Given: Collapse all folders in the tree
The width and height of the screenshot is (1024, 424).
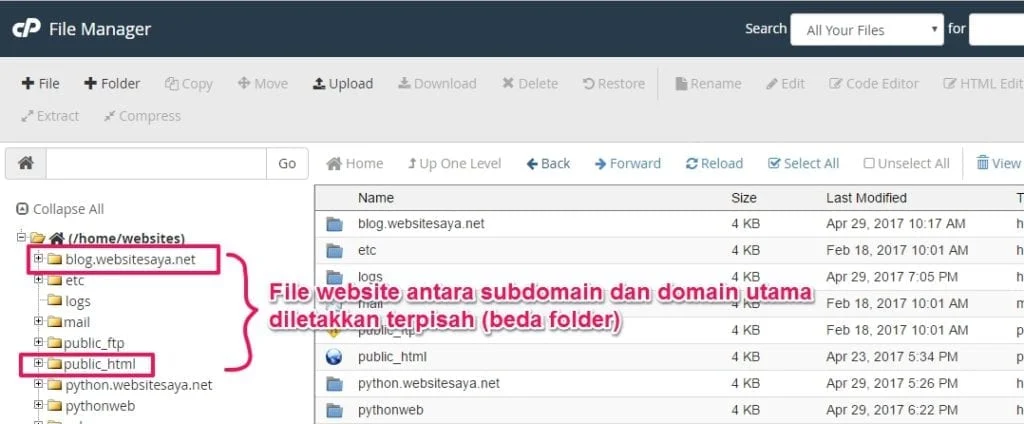Looking at the screenshot, I should pos(60,209).
